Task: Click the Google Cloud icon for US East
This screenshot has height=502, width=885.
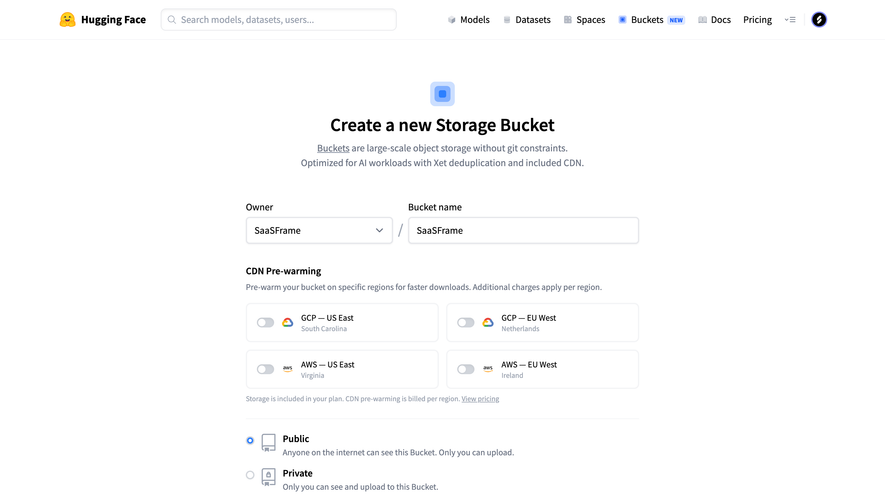Action: (288, 322)
